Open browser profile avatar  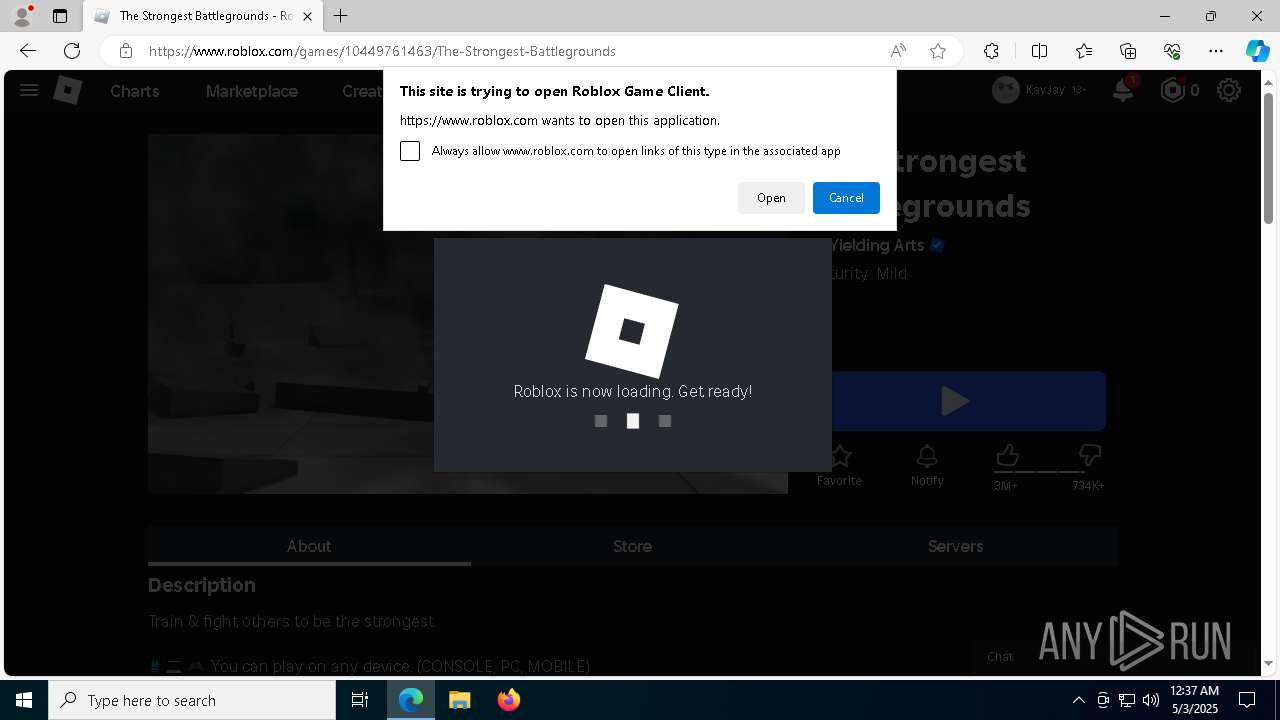click(x=21, y=16)
